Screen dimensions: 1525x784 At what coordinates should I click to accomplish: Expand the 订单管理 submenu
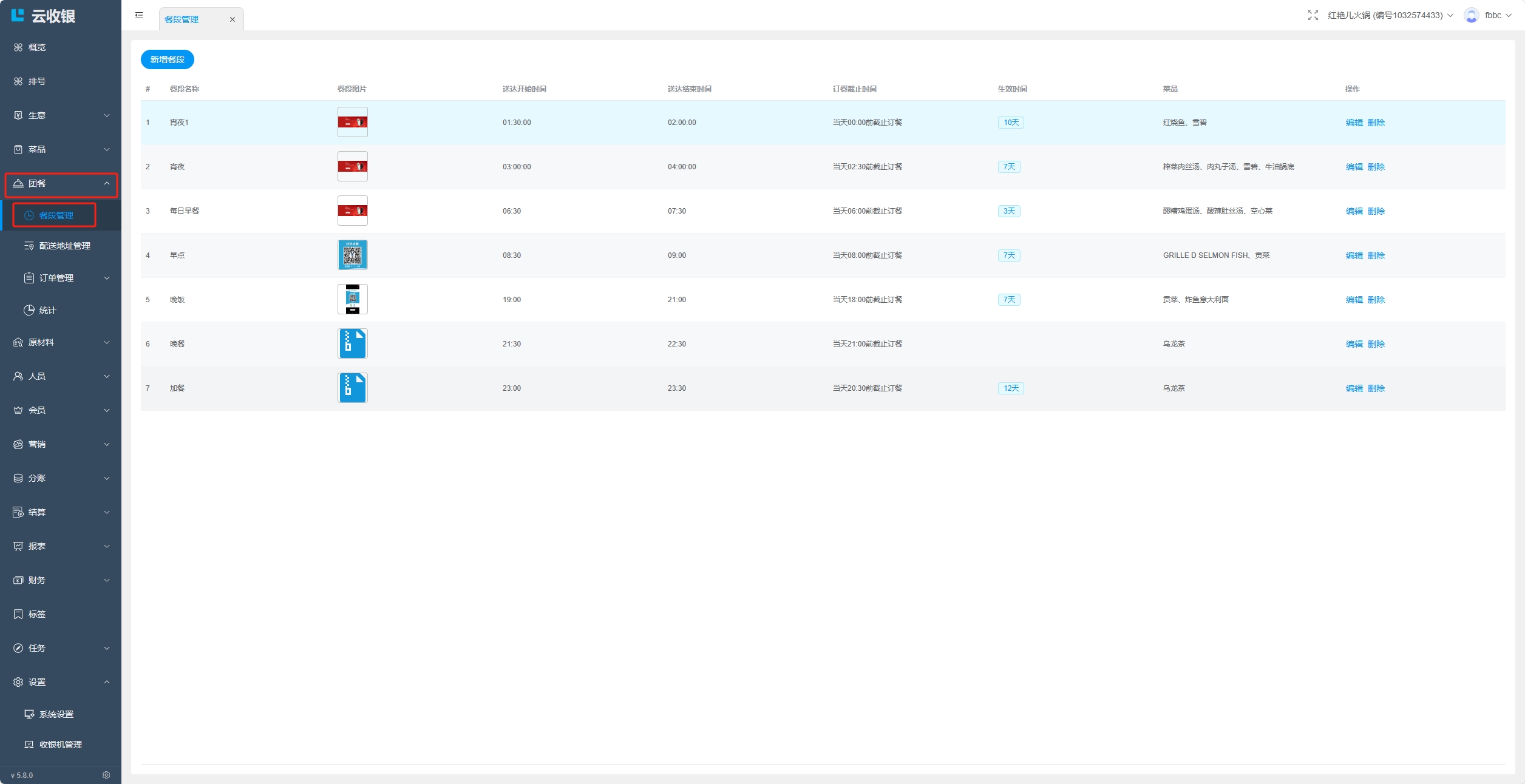pos(66,278)
